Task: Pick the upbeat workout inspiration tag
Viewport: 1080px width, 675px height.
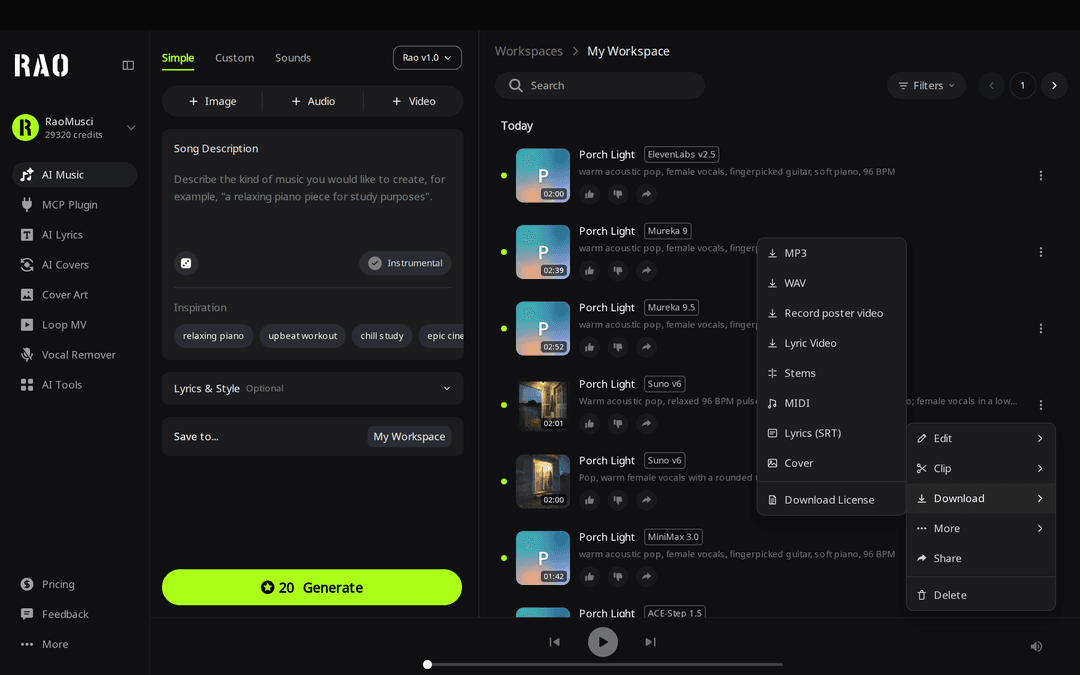Action: click(x=302, y=336)
